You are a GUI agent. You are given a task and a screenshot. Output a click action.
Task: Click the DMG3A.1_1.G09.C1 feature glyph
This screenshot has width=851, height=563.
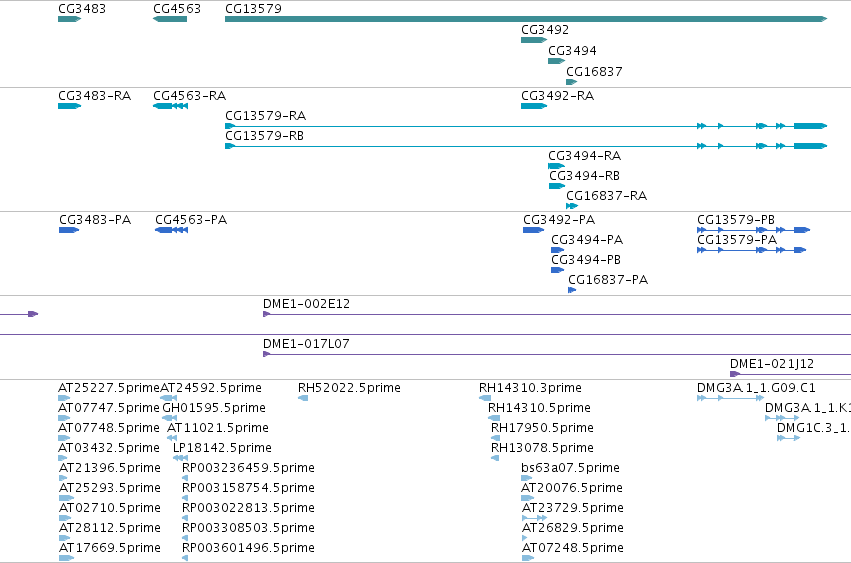coord(731,398)
